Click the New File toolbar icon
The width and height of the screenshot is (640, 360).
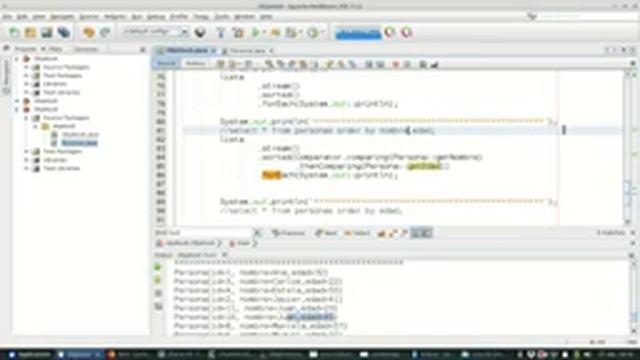[14, 32]
